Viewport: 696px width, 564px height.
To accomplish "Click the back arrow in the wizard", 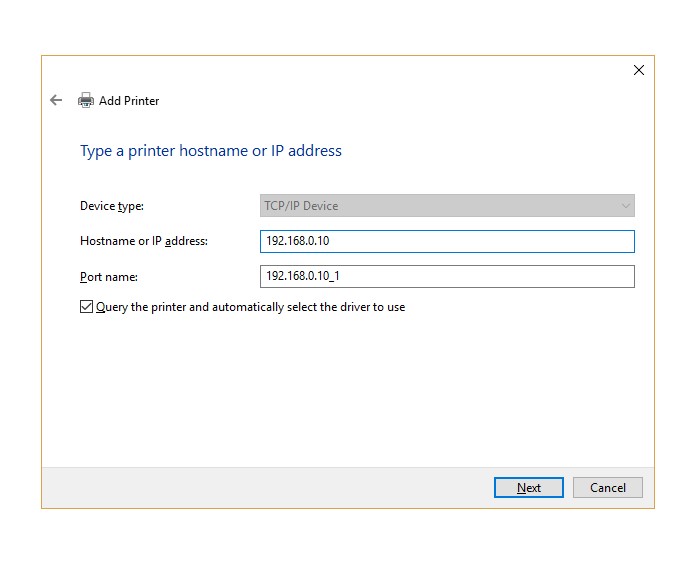I will click(56, 100).
